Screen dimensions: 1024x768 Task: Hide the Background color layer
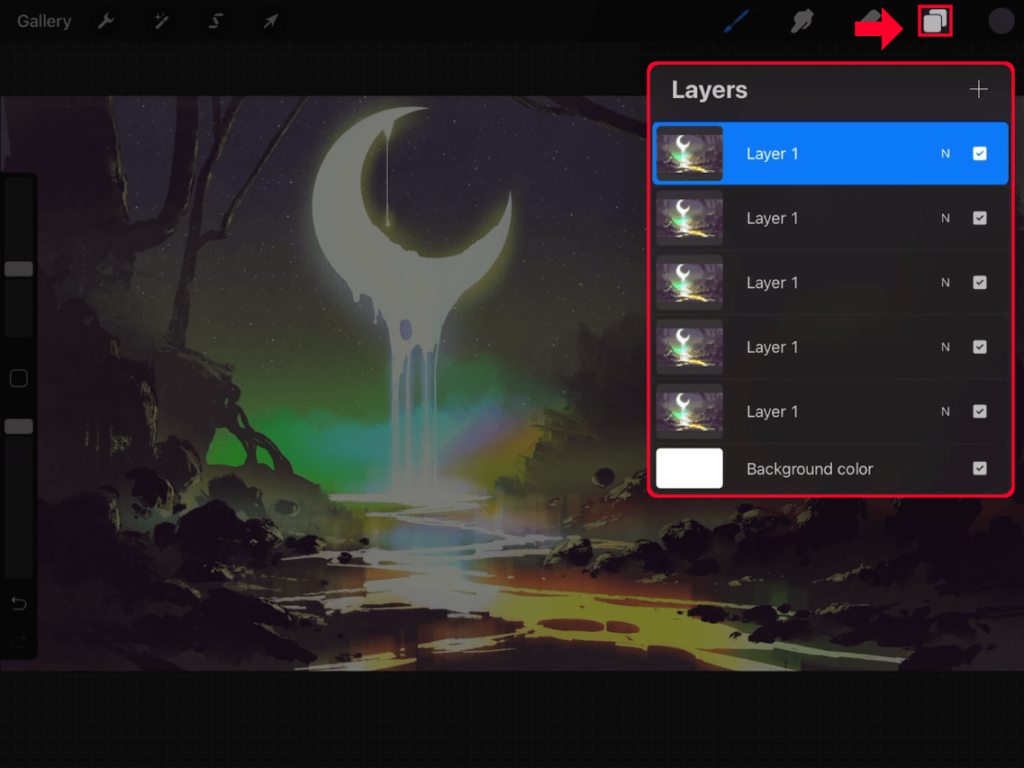(x=980, y=468)
